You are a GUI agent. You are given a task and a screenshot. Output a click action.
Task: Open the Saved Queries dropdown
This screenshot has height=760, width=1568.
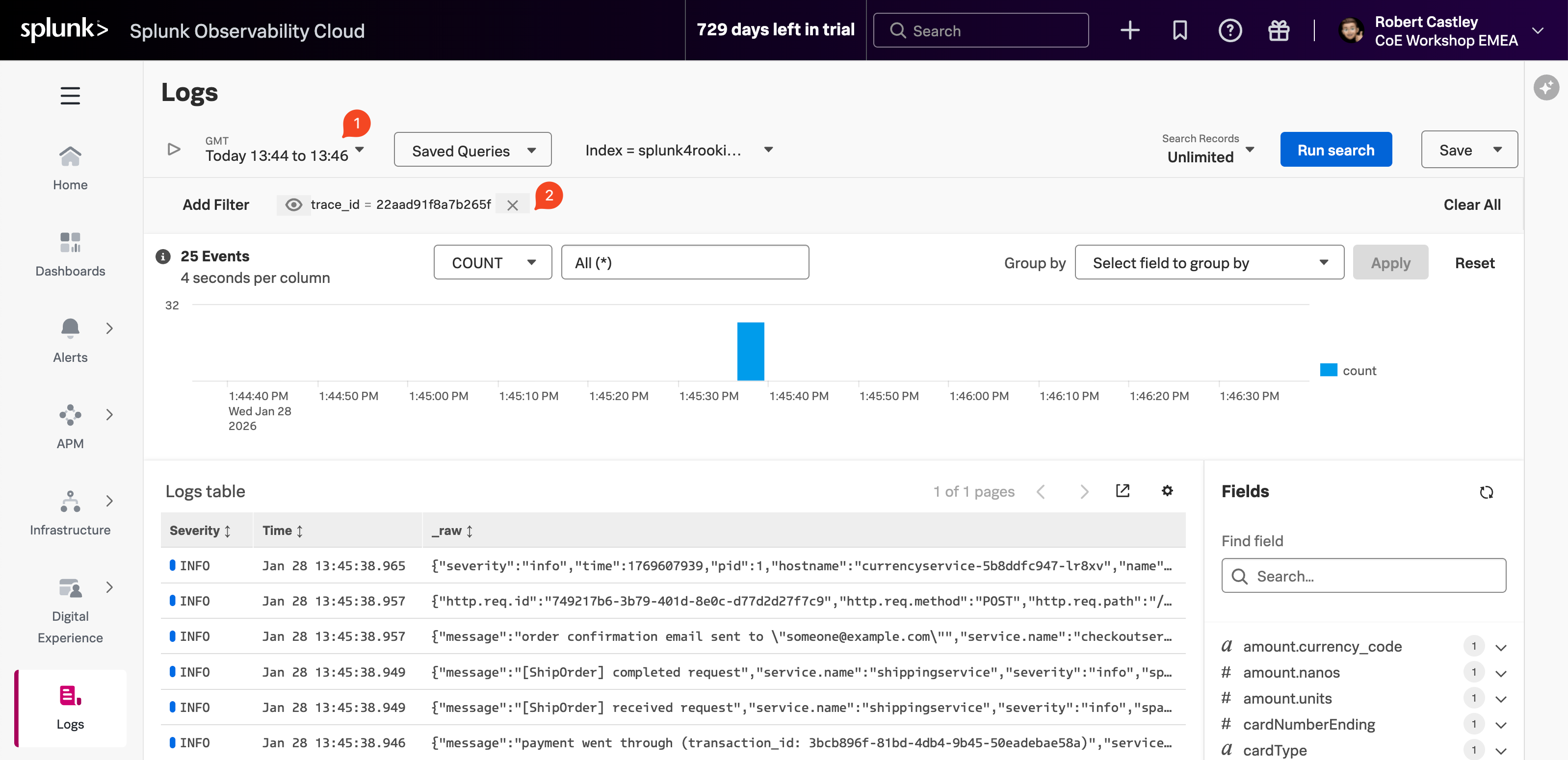(472, 150)
